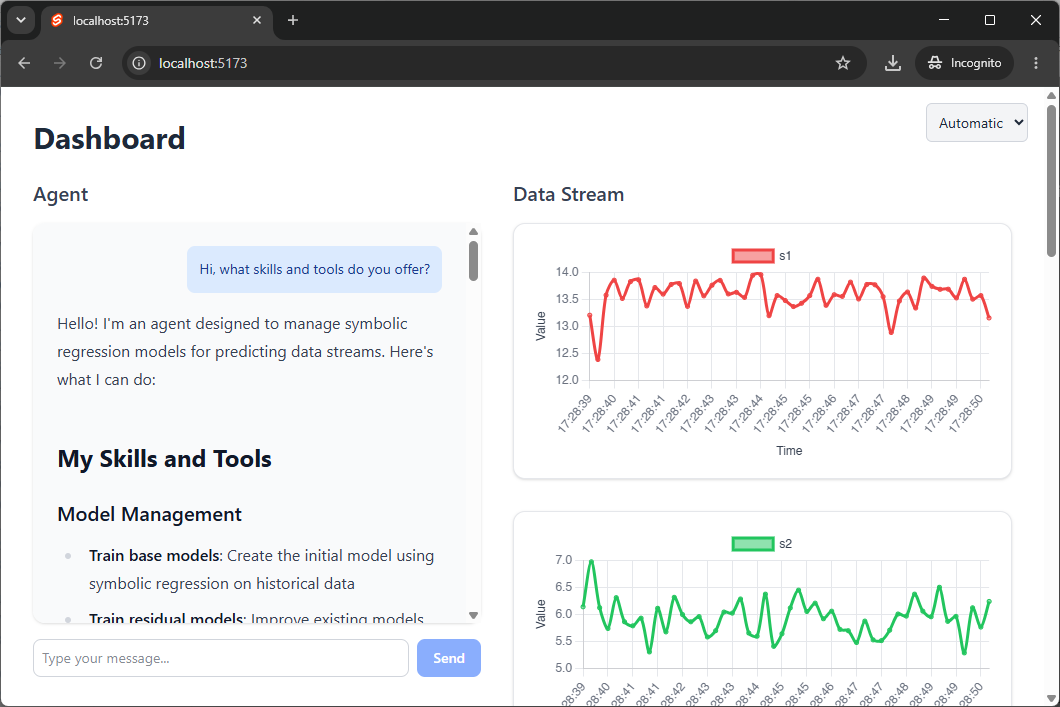Toggle the s2 legend swatch
Screen dimensions: 1060x707
[x=752, y=543]
